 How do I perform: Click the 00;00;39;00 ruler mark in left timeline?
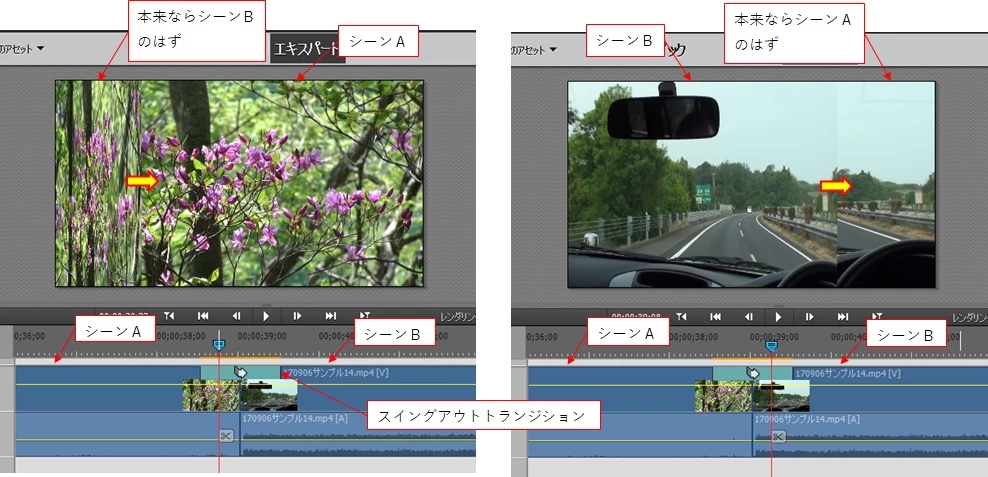[x=262, y=336]
